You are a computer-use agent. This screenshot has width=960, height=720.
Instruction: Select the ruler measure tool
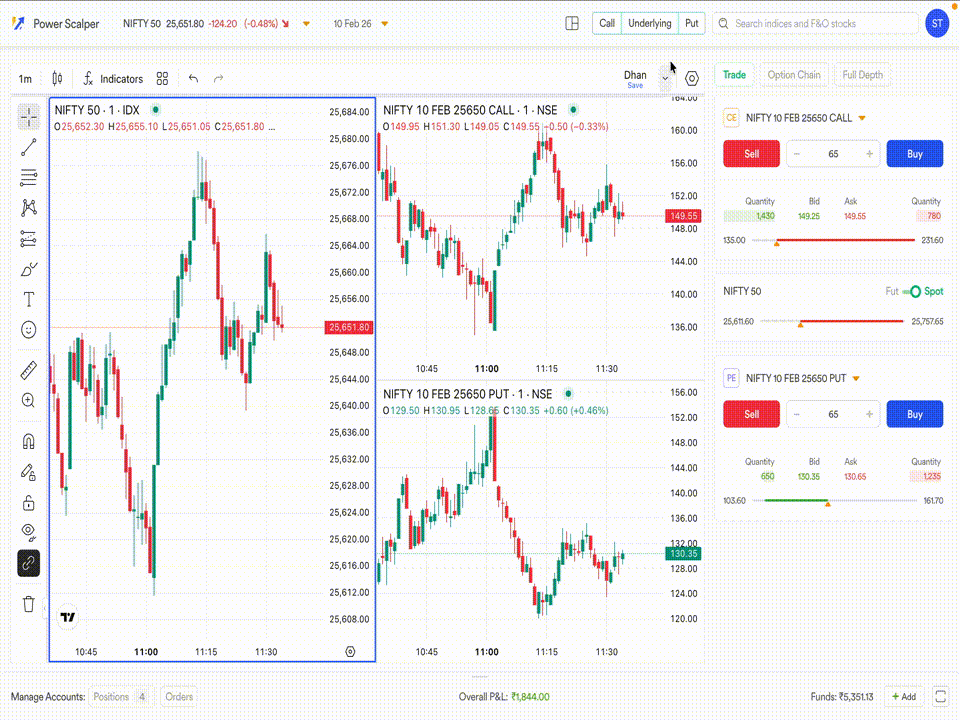[29, 370]
